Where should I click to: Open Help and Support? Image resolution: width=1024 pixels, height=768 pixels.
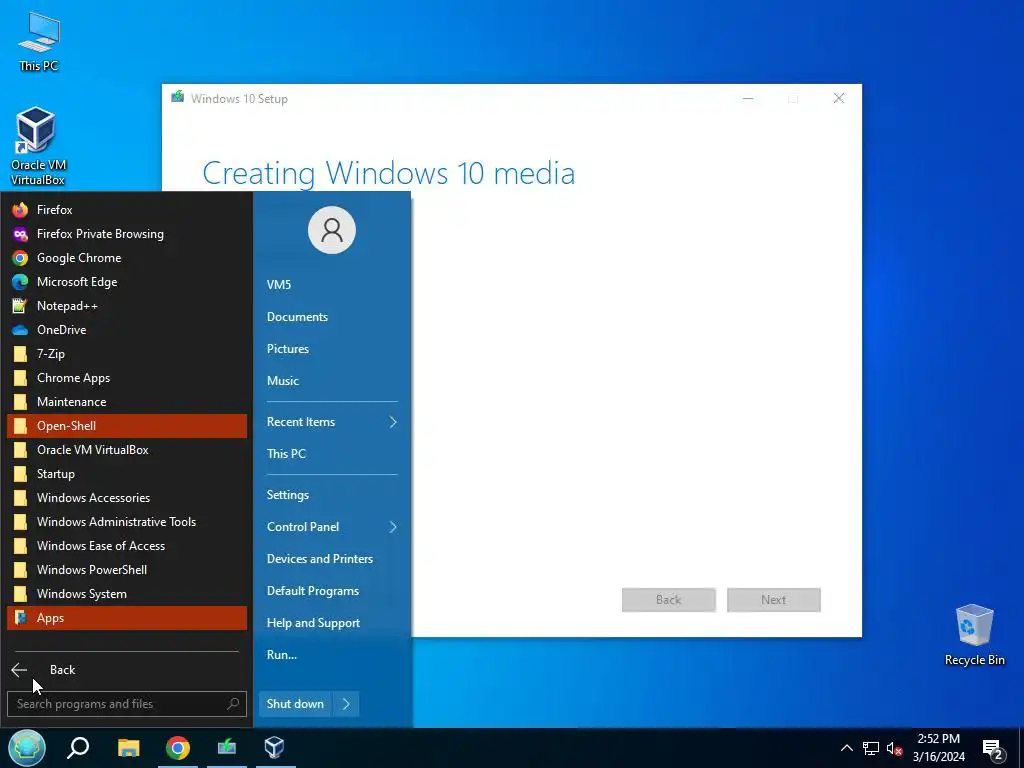[x=332, y=623]
